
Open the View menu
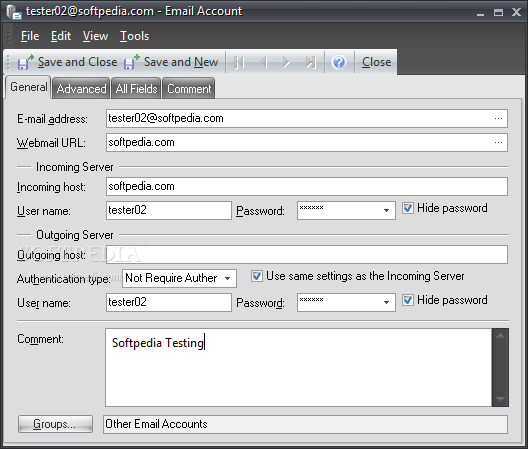[x=95, y=36]
